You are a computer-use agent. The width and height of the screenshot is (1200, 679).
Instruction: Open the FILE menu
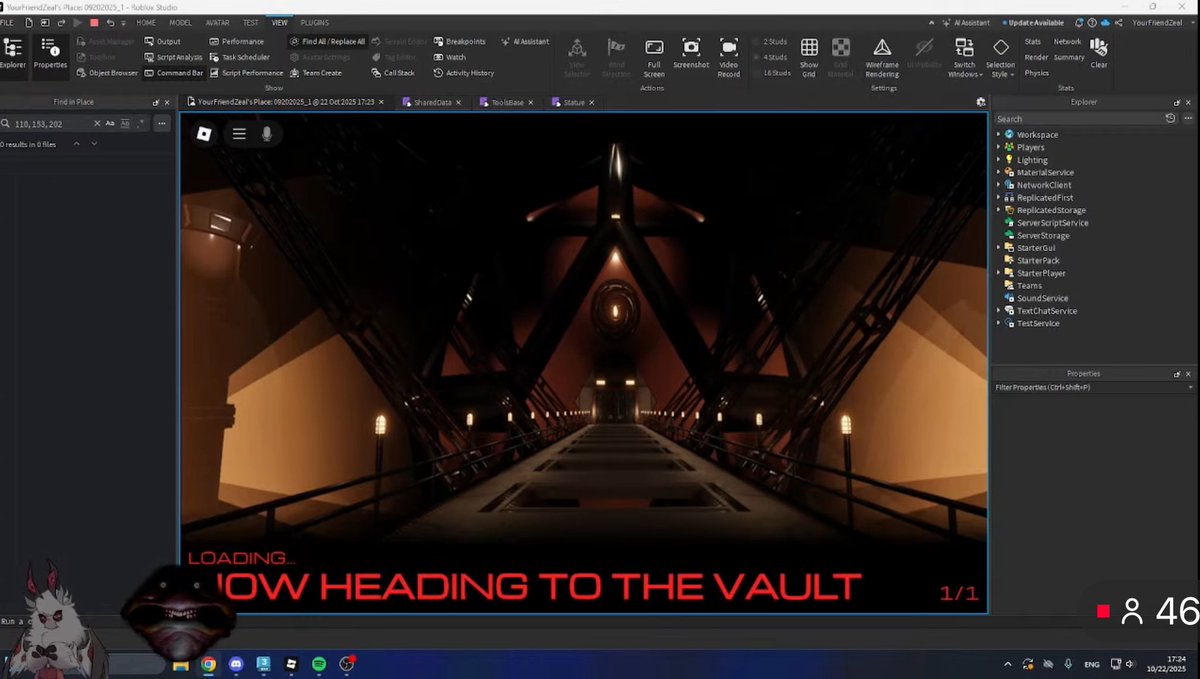7,22
